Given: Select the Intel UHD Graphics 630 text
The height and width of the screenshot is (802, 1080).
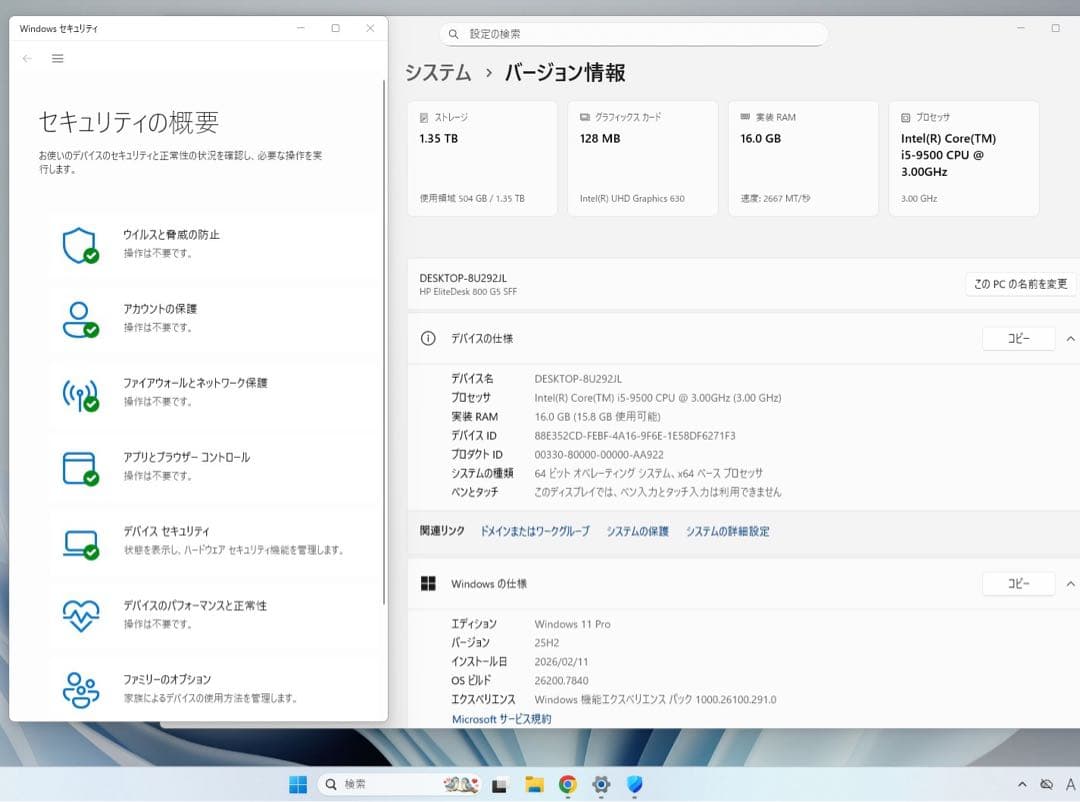Looking at the screenshot, I should (632, 198).
